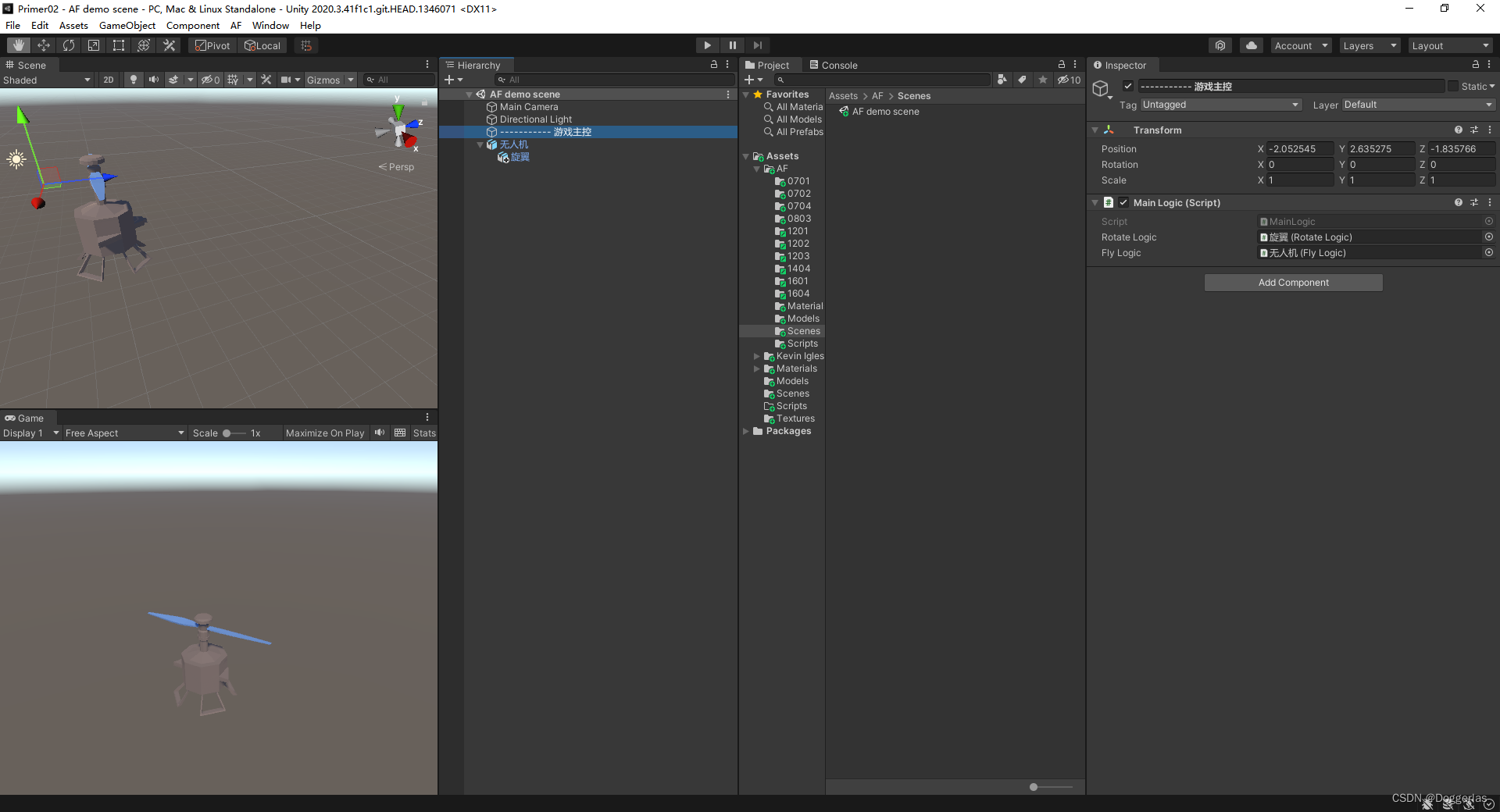Open the GameObject menu
The image size is (1500, 812).
[127, 25]
